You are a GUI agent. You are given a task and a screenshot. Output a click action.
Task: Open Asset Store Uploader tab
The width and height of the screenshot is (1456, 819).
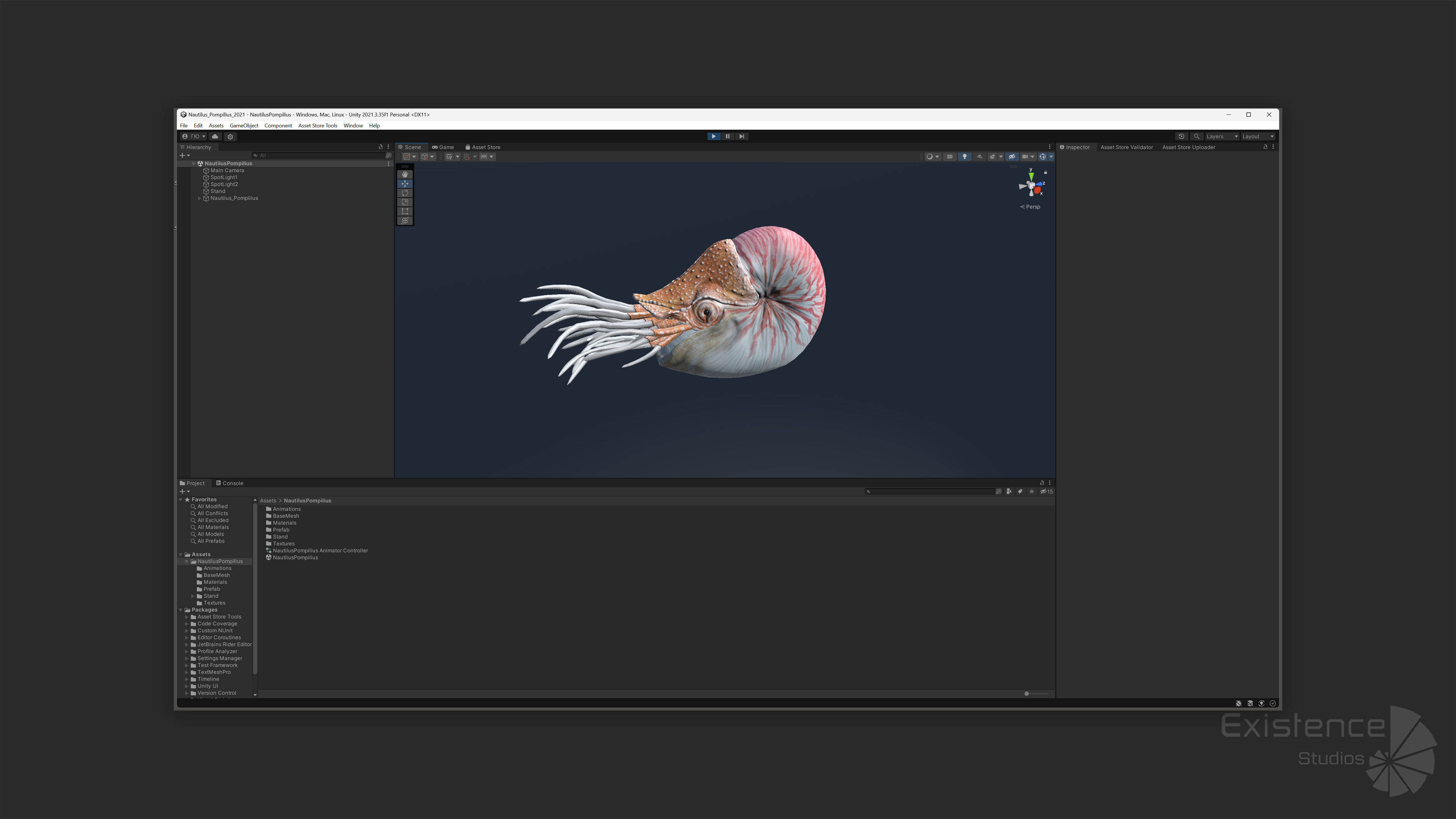coord(1188,147)
